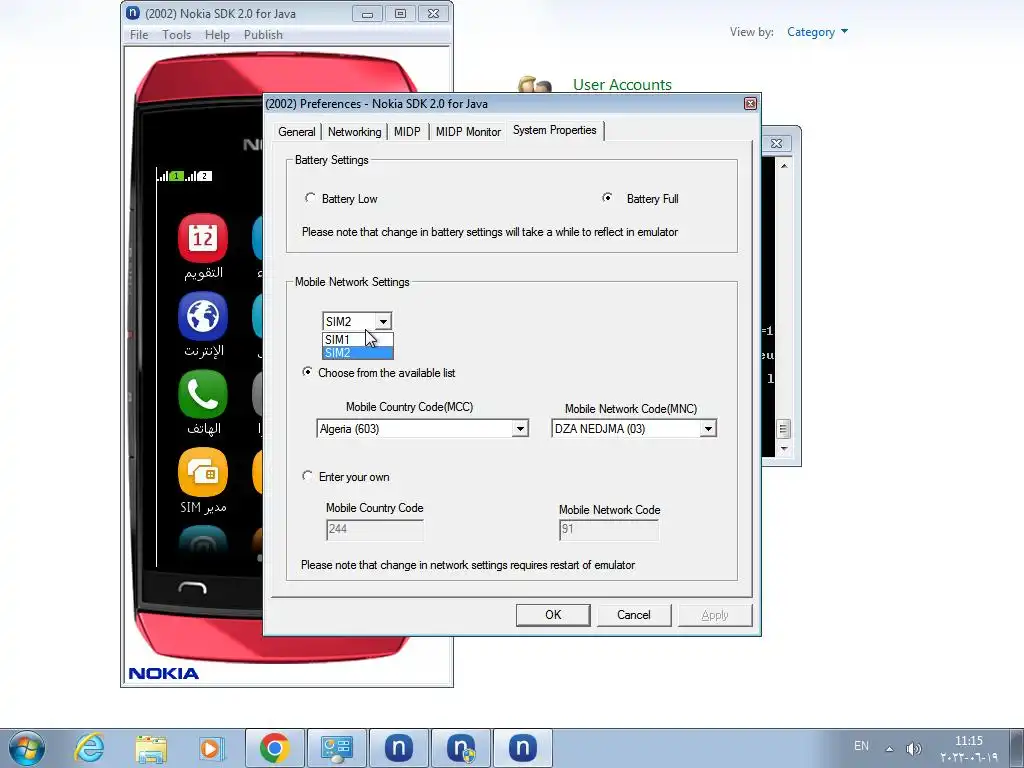
Task: Click the User Accounts icon in Control Panel
Action: click(535, 85)
